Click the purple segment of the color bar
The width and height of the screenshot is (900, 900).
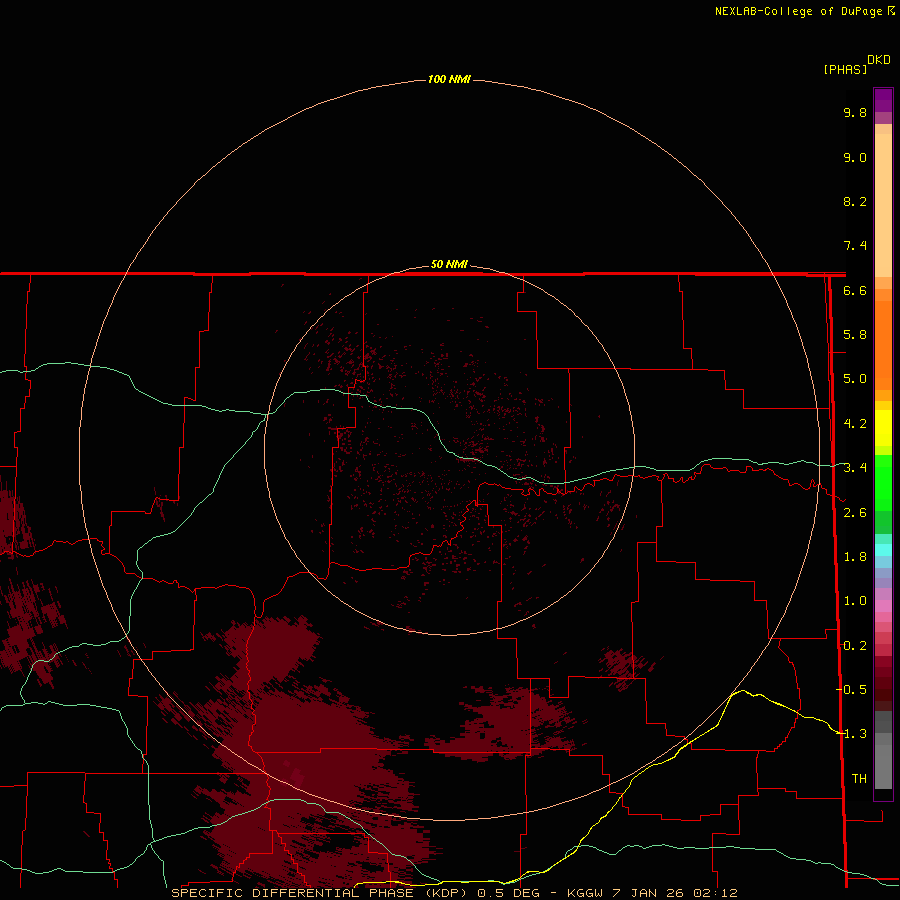[x=883, y=100]
